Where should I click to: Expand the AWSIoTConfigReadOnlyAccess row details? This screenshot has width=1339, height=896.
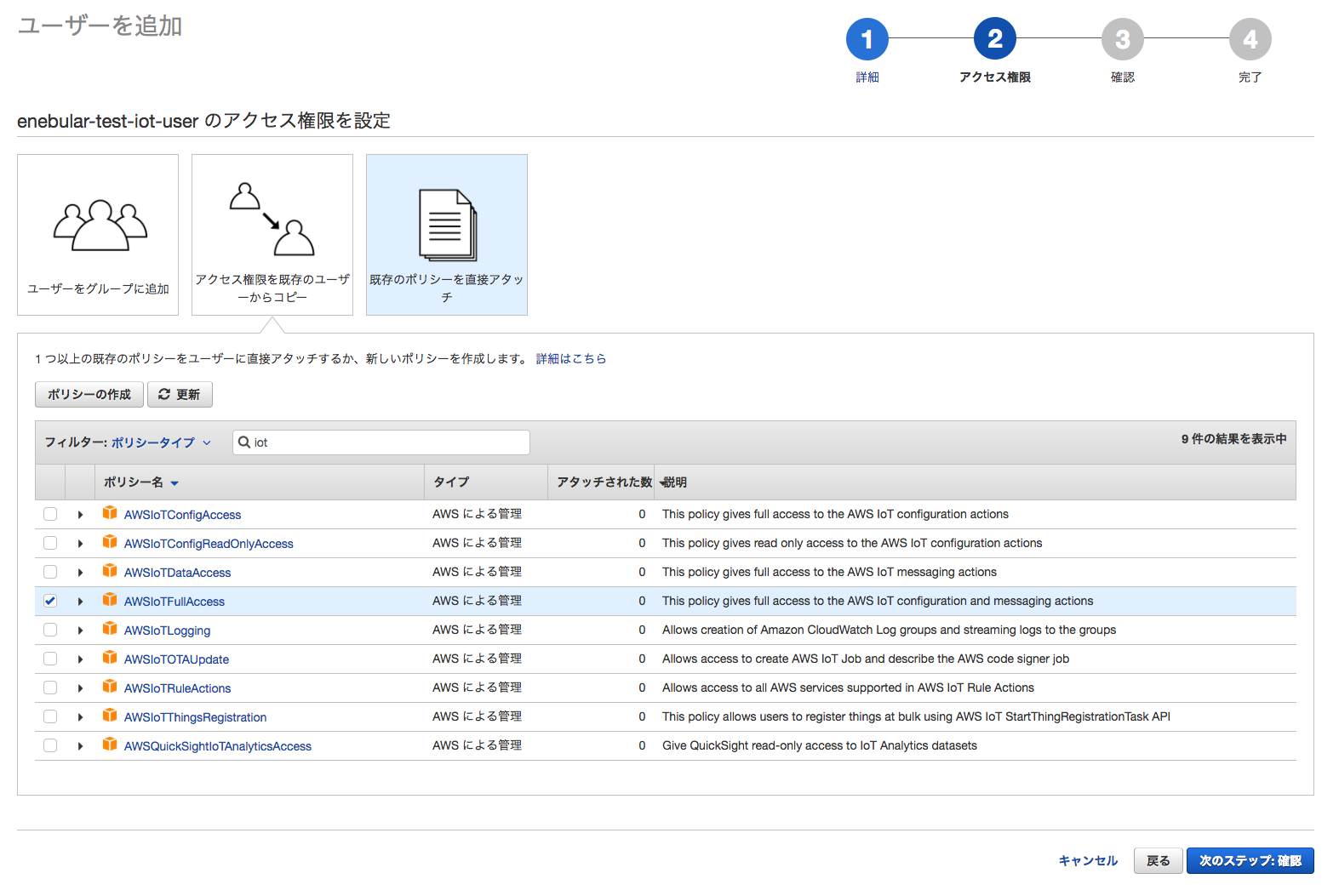[80, 544]
